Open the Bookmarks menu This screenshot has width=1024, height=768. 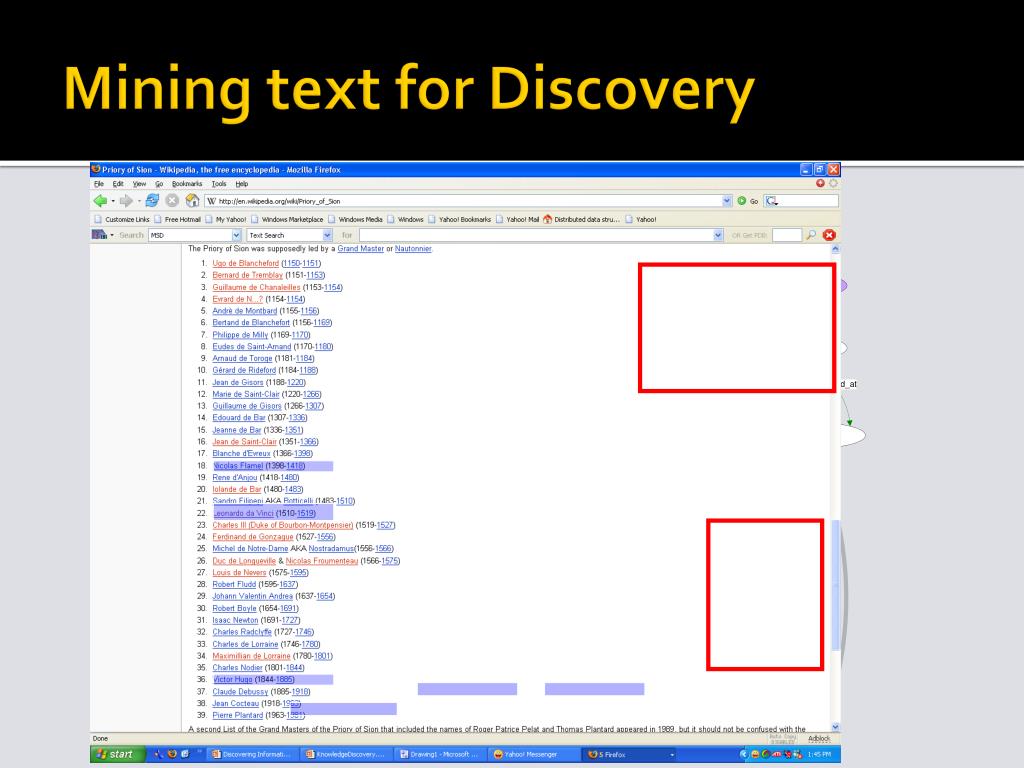point(187,184)
